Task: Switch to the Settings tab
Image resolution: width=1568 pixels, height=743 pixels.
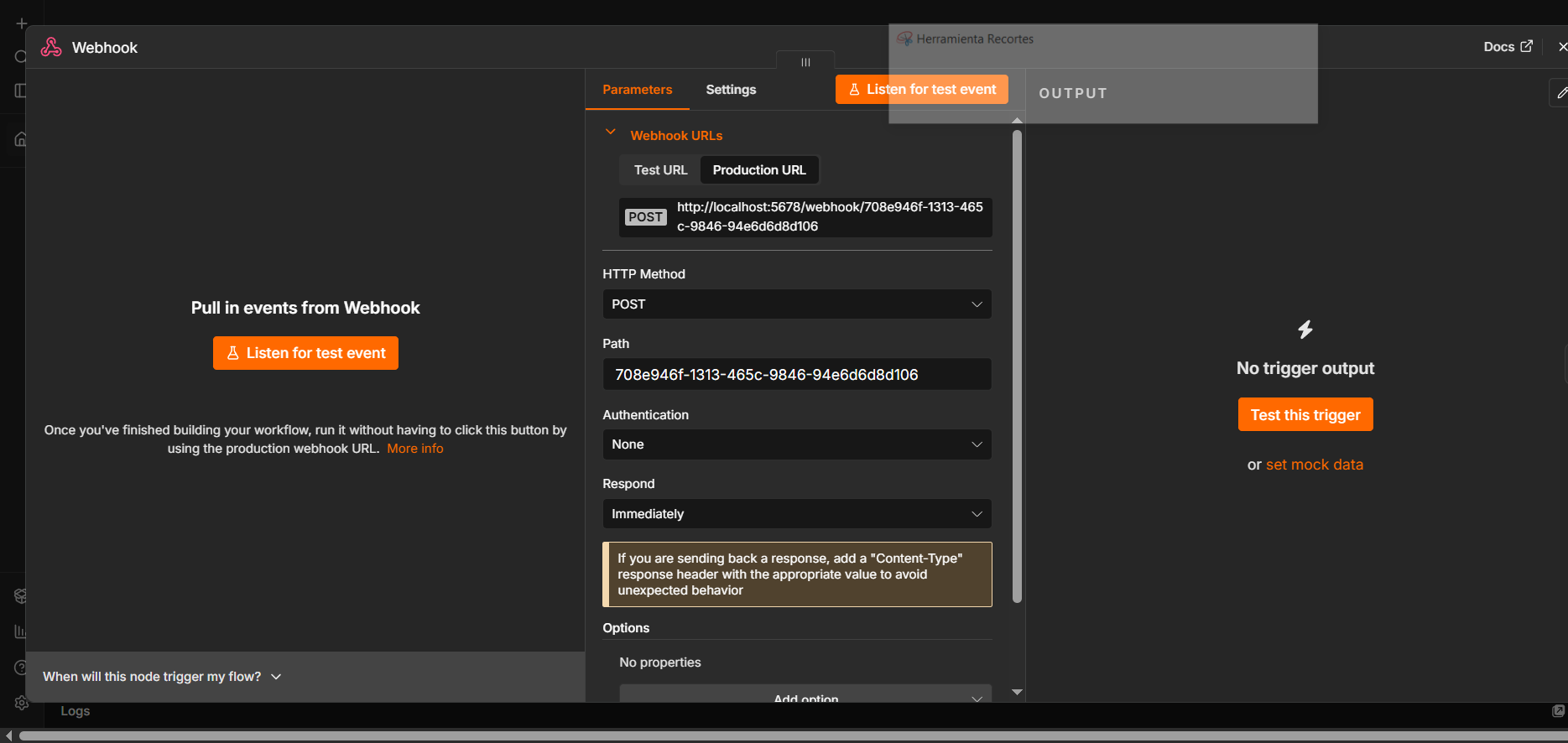Action: tap(731, 90)
